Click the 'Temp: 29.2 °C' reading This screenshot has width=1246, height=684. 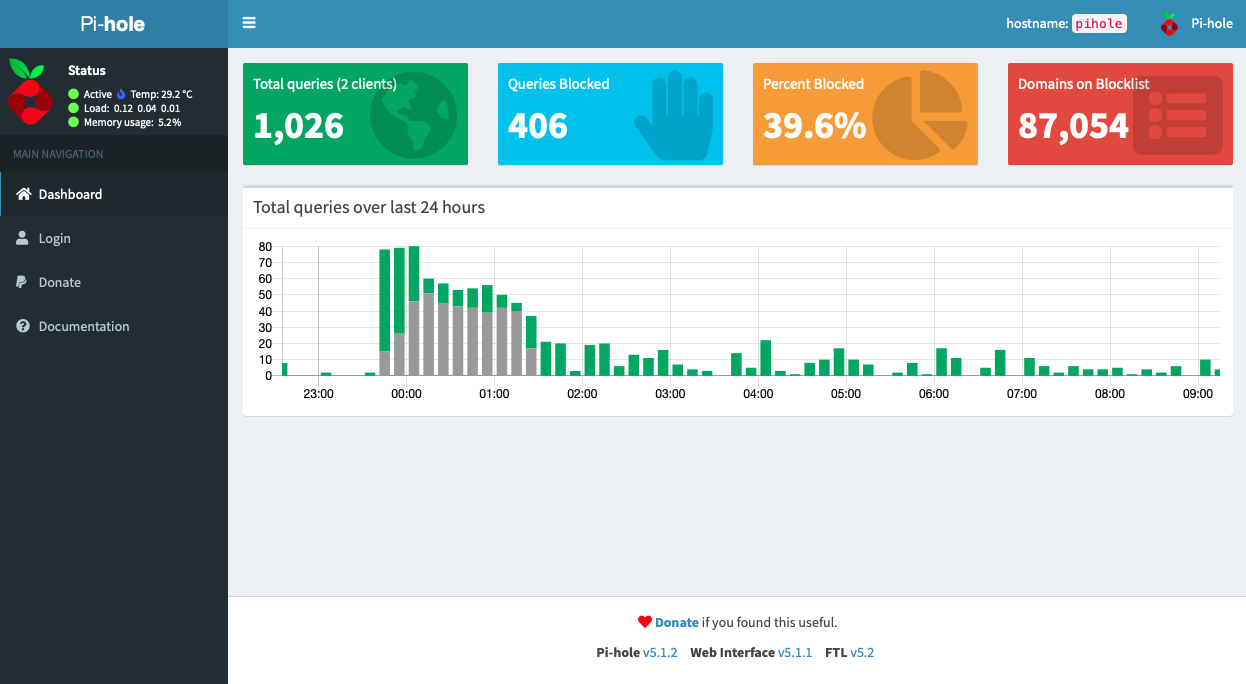tap(161, 94)
